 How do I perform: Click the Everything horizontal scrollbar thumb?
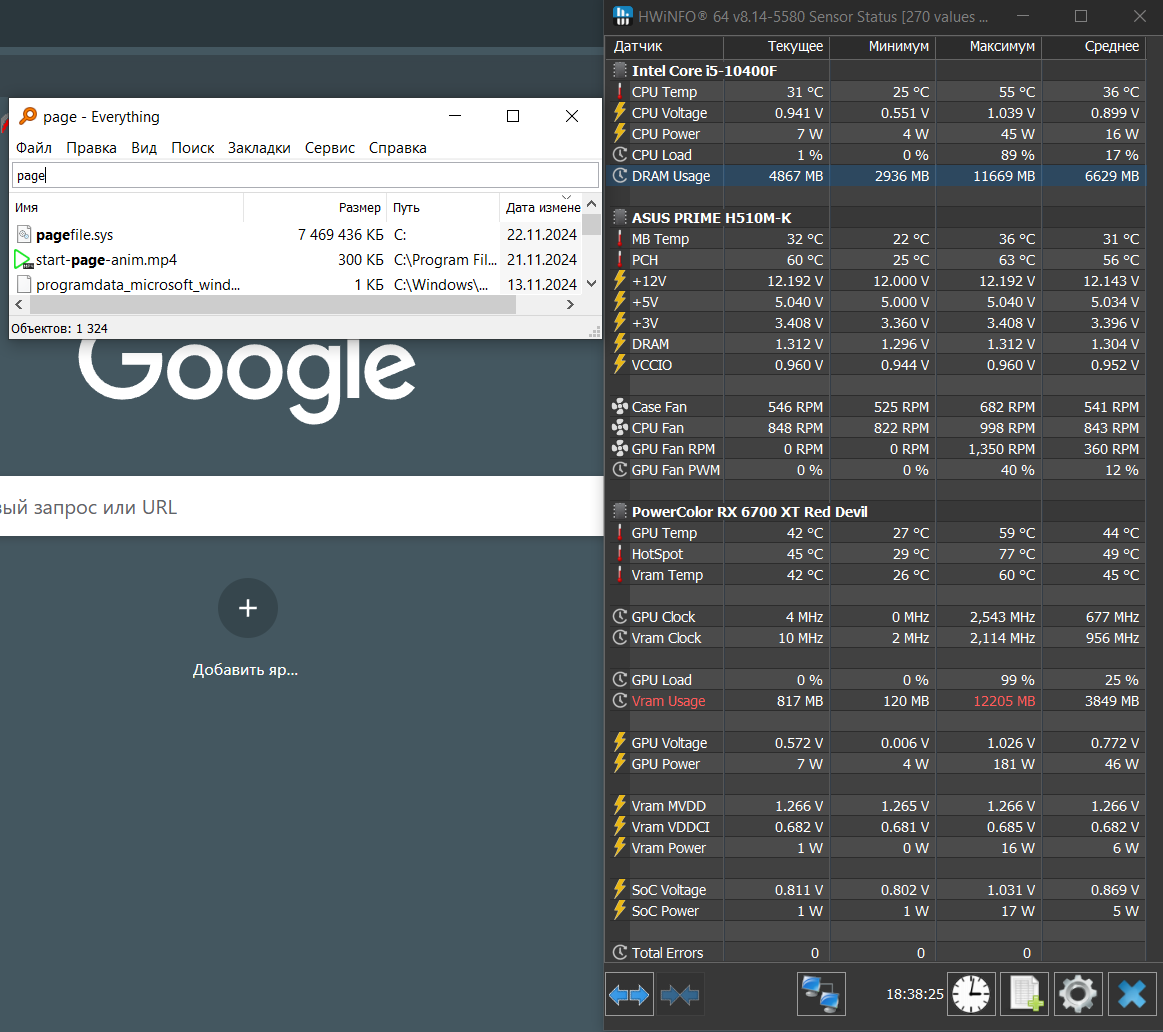coord(273,304)
